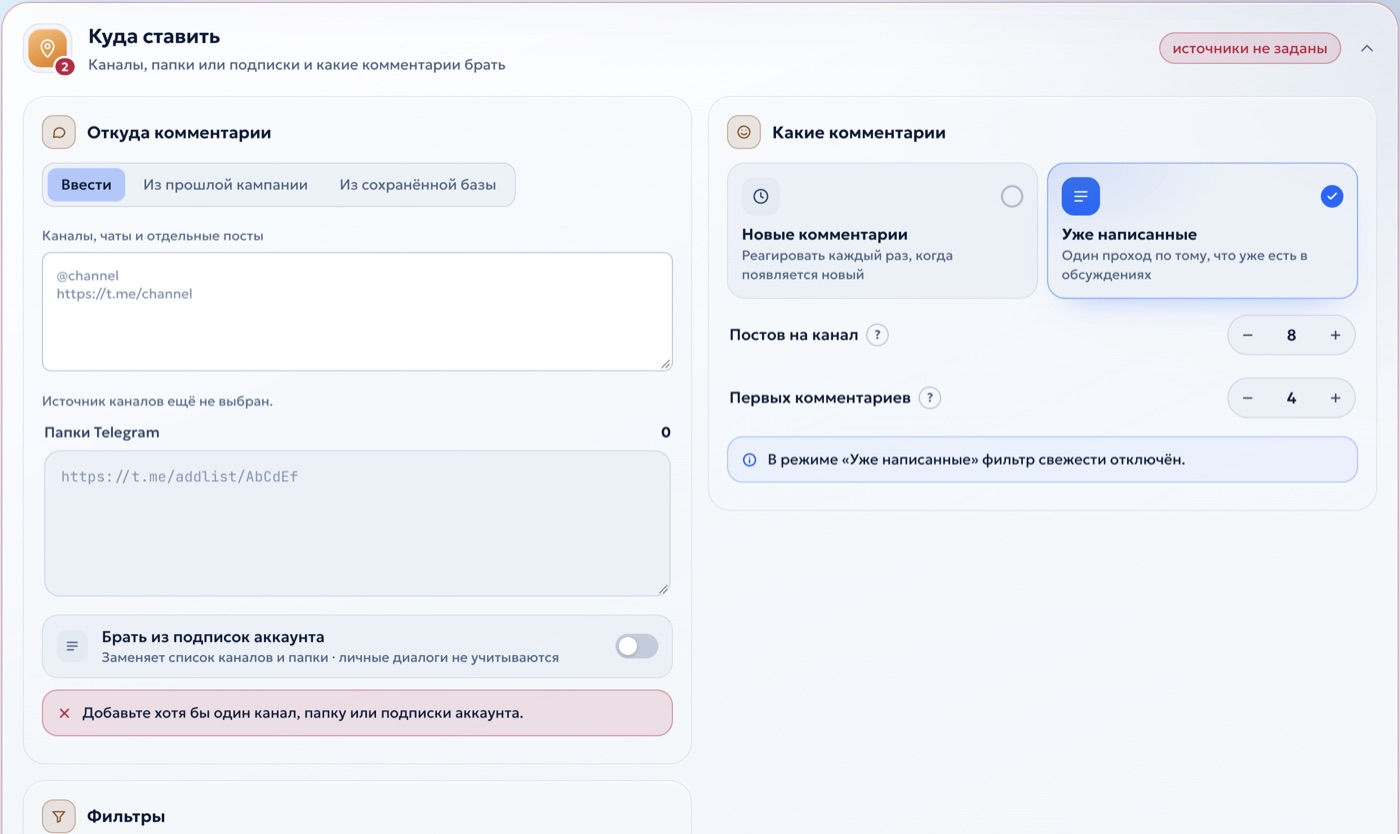Increase Постов на канал with plus button
This screenshot has height=834, width=1400.
coord(1335,335)
